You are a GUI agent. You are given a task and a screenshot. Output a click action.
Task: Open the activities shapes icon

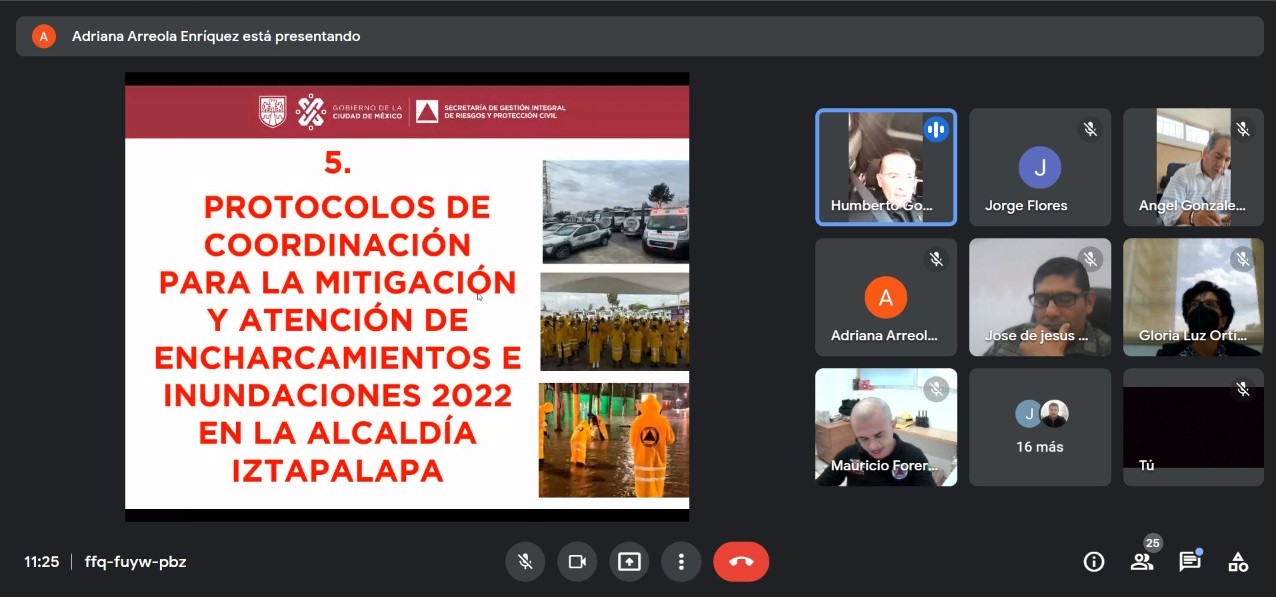[x=1238, y=562]
